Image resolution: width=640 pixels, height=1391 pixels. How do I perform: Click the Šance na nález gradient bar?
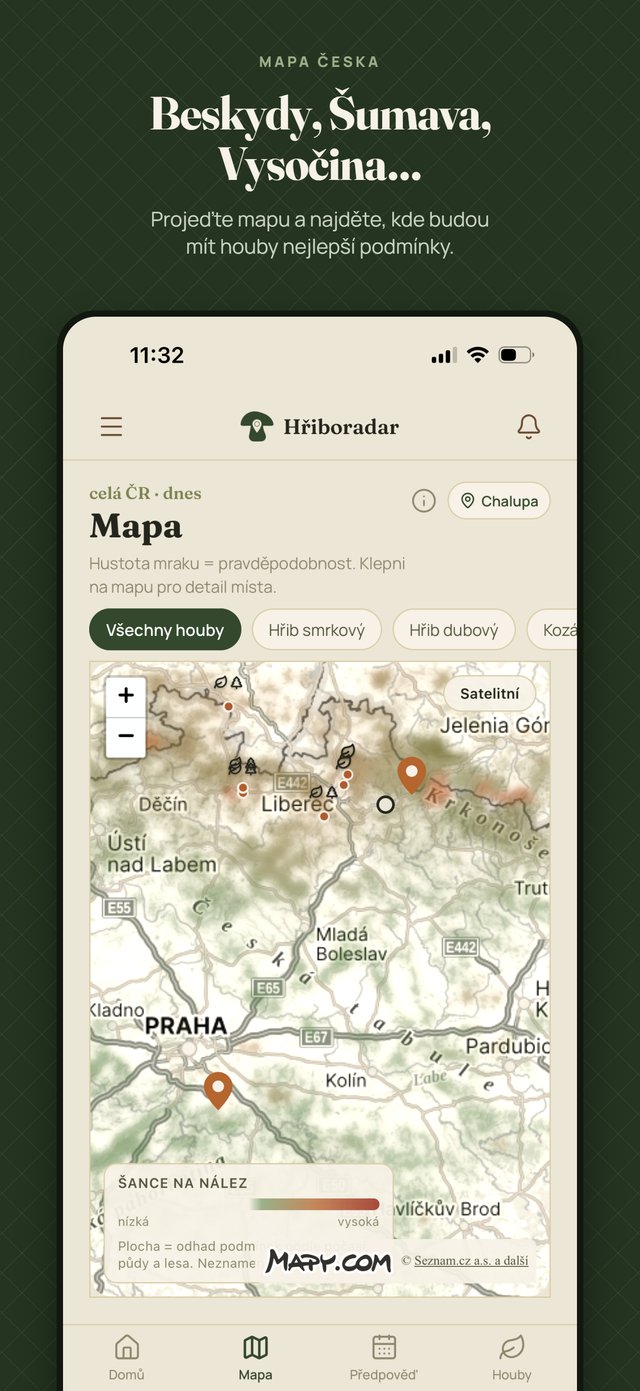coord(314,1204)
